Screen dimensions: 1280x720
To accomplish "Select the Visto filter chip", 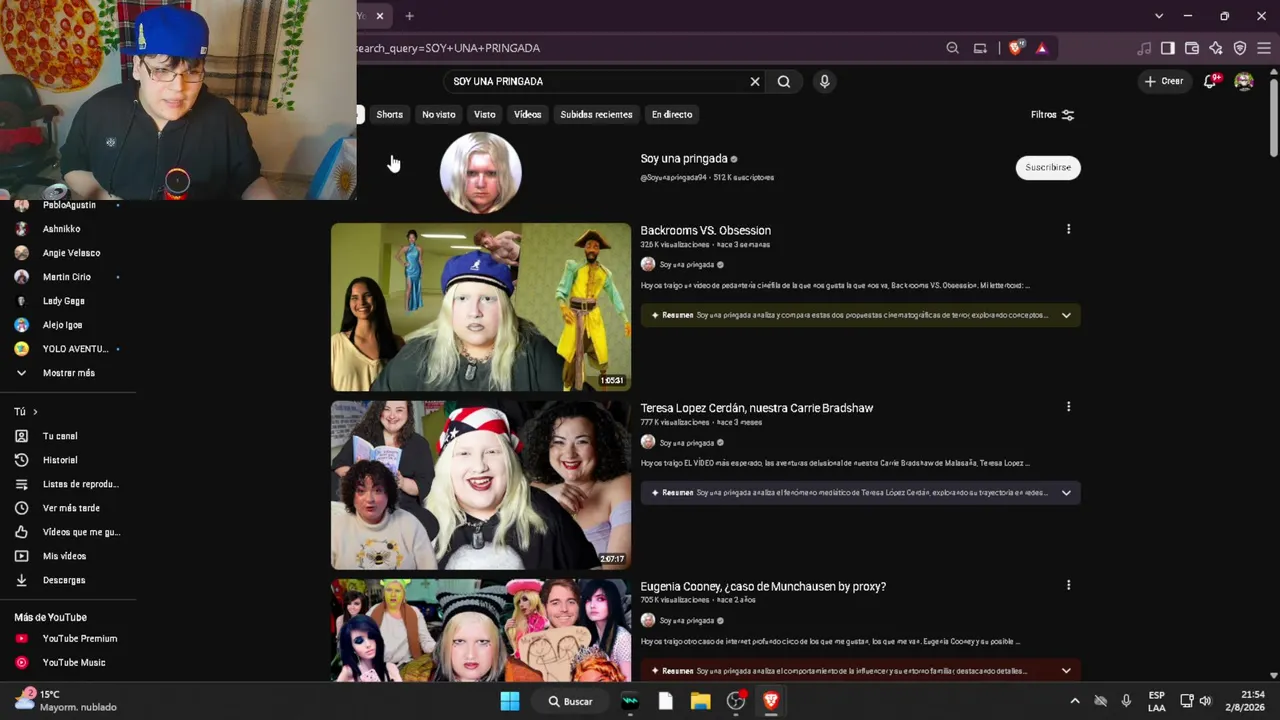I will click(485, 115).
